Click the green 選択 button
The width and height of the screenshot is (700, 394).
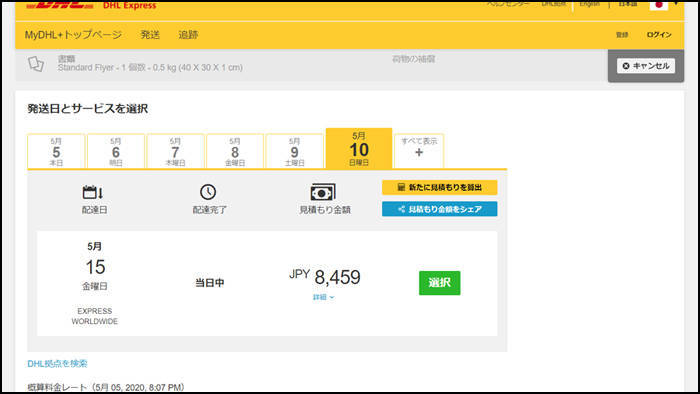pos(440,282)
